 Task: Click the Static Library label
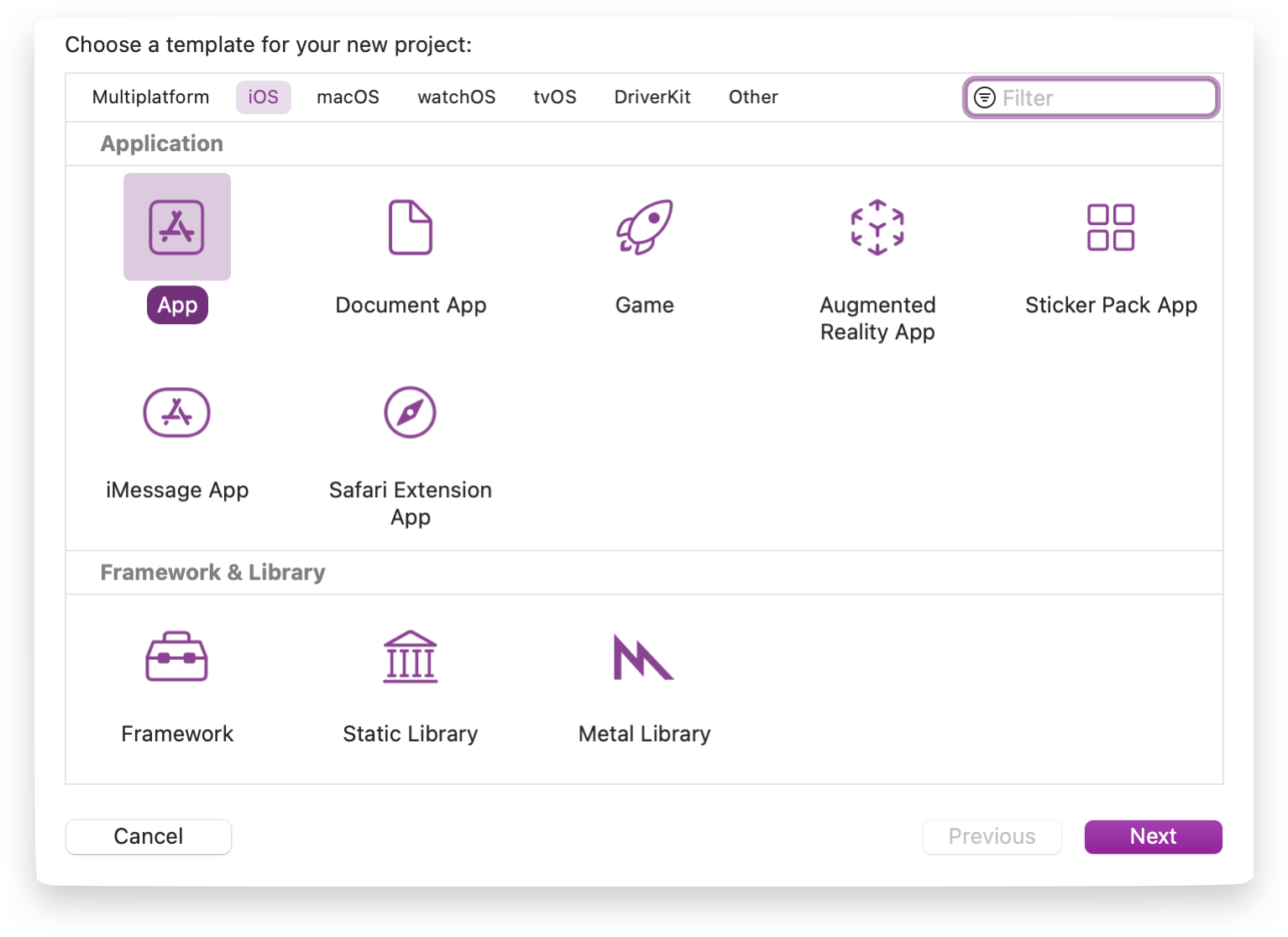pos(411,735)
